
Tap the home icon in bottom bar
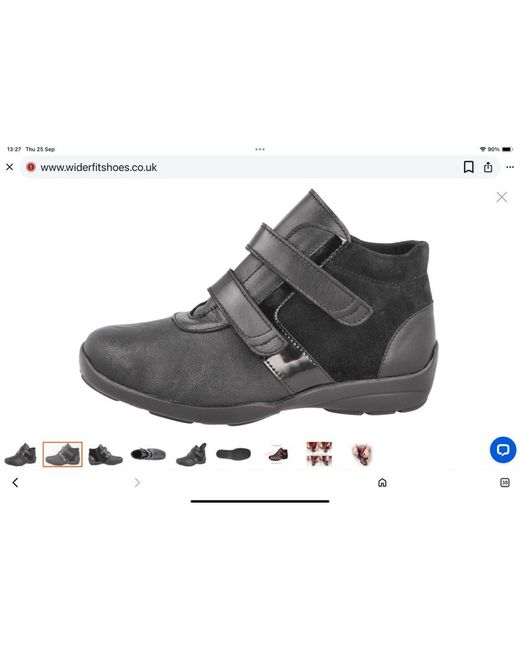382,483
